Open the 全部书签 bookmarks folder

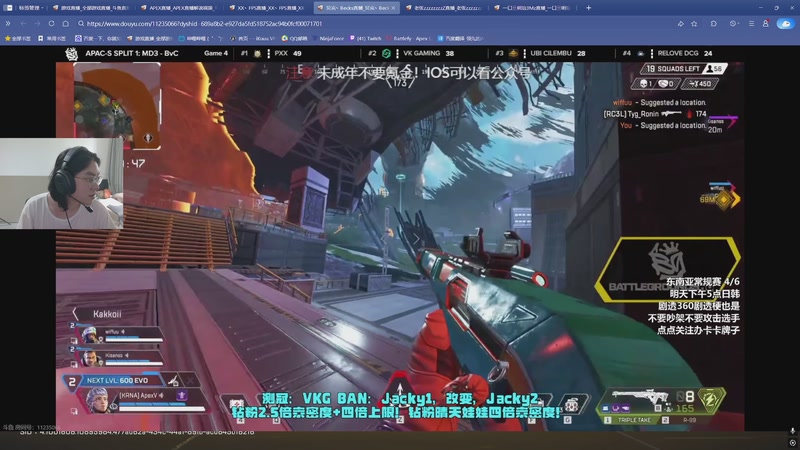[x=18, y=38]
